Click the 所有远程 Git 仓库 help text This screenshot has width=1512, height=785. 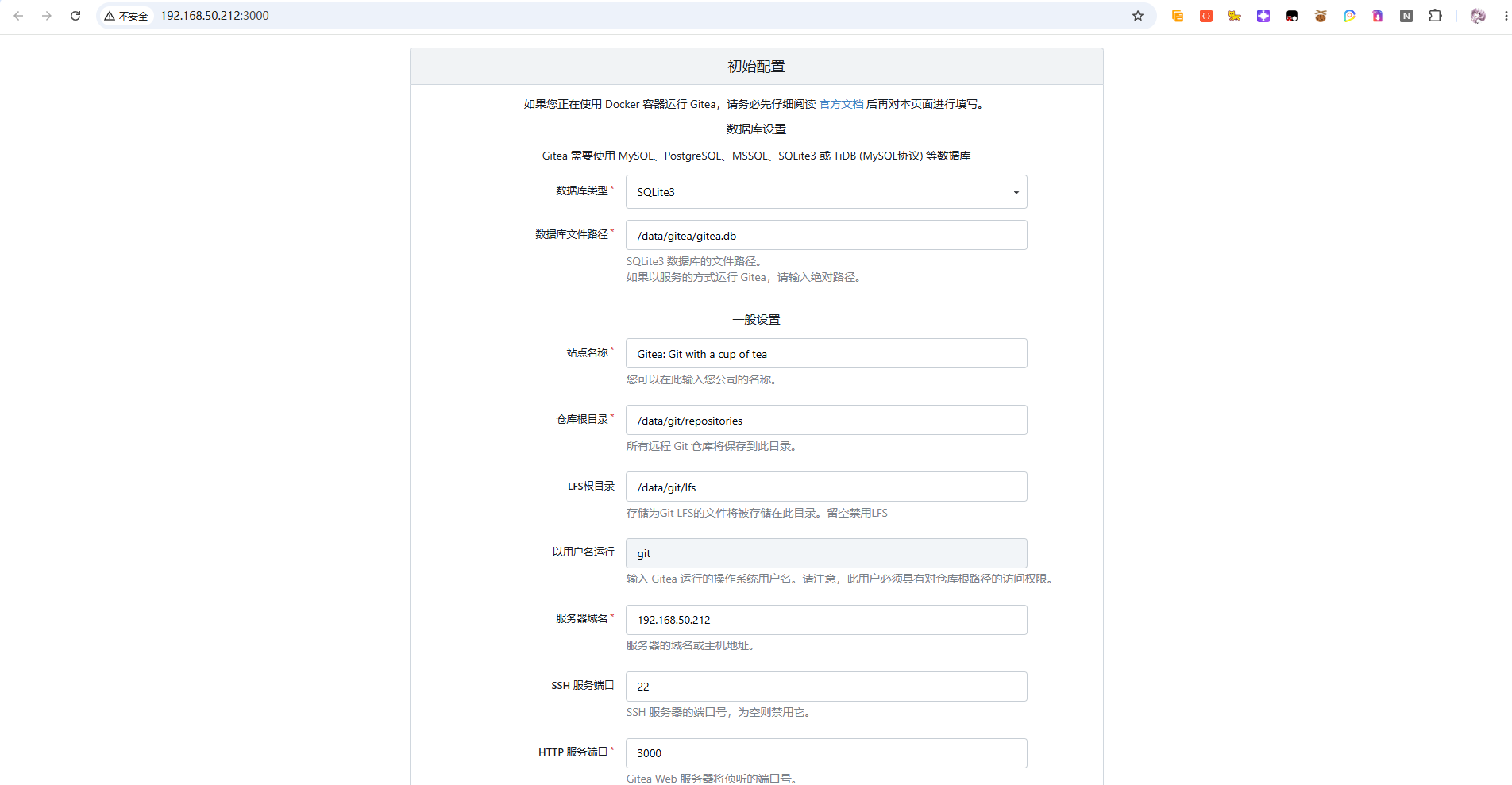(x=713, y=446)
